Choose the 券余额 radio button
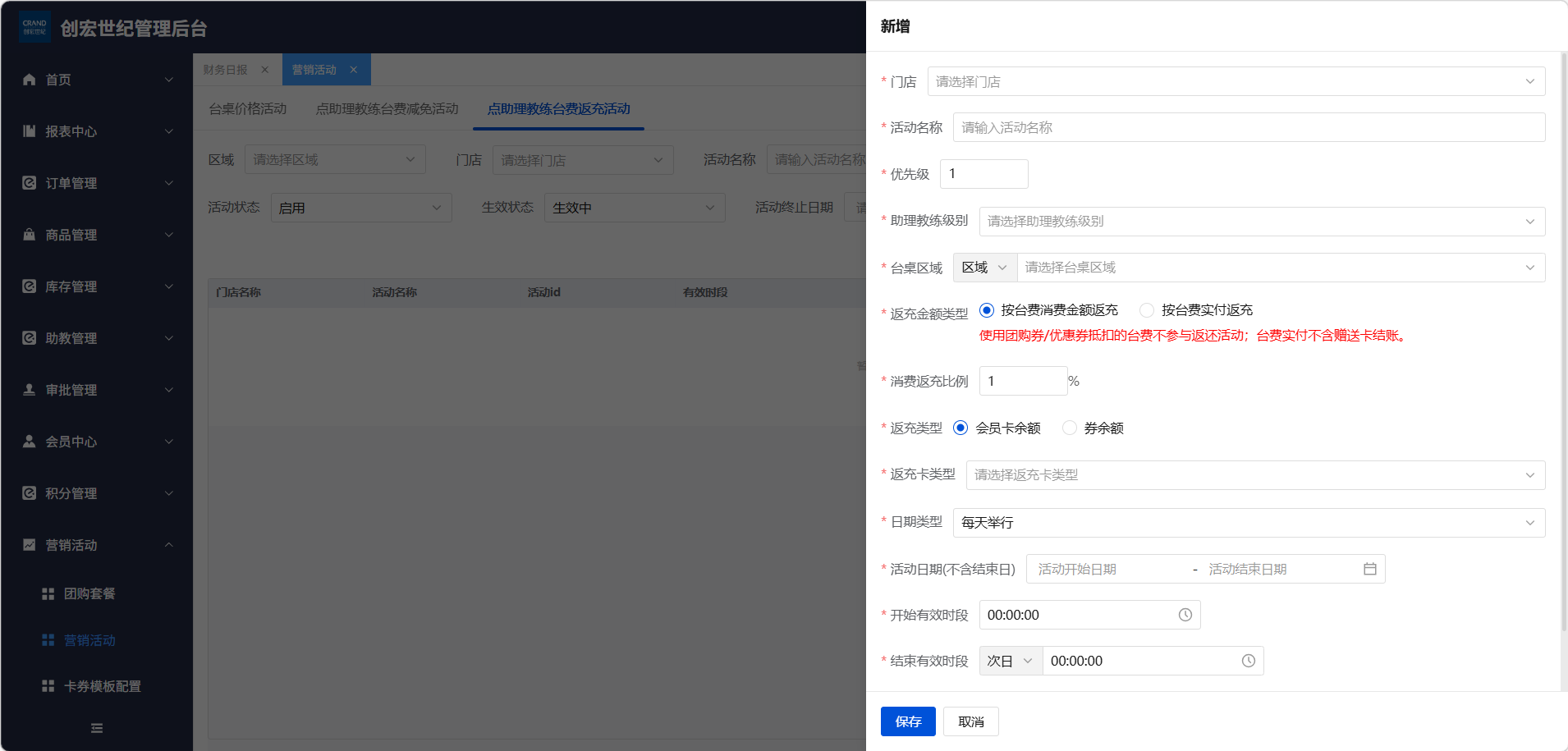Viewport: 1568px width, 751px height. point(1069,428)
